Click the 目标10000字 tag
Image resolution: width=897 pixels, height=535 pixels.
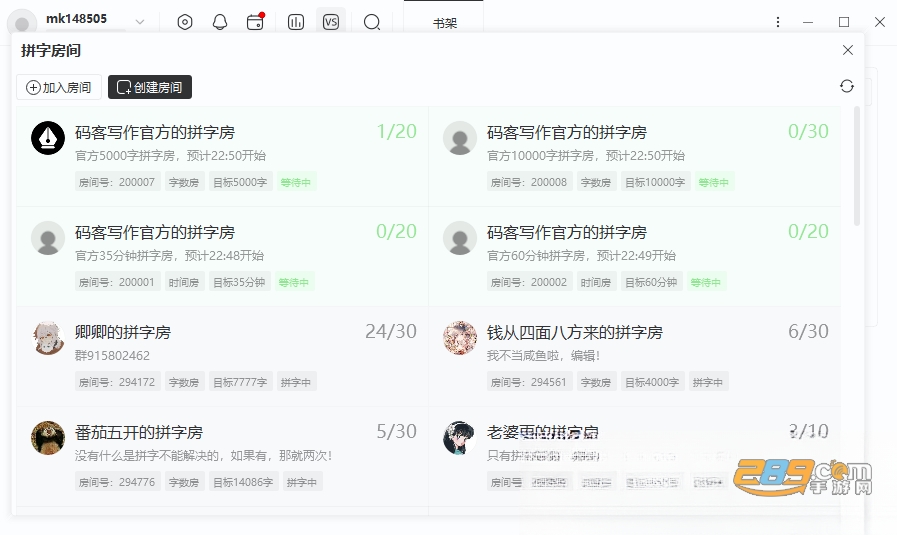tap(655, 183)
